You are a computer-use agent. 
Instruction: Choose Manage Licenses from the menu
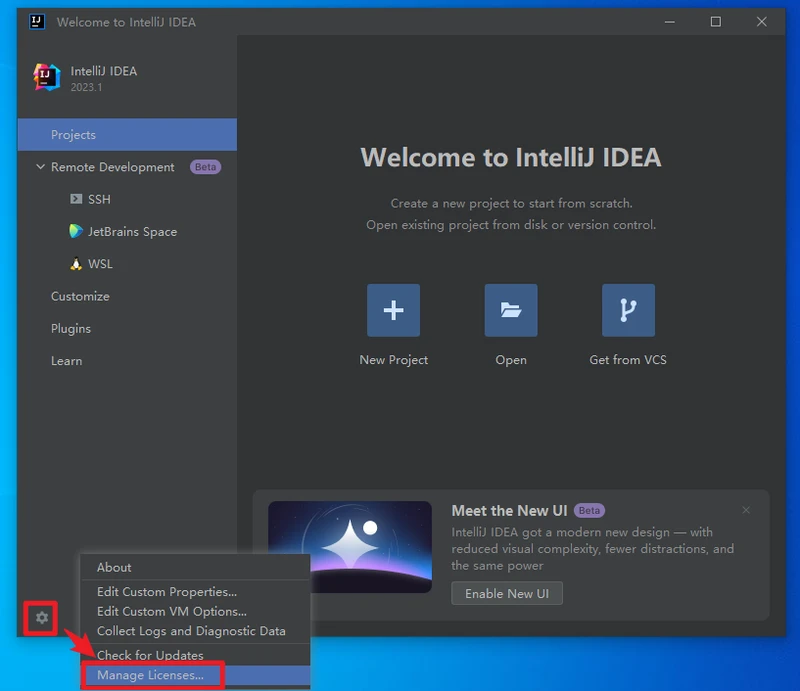[150, 676]
